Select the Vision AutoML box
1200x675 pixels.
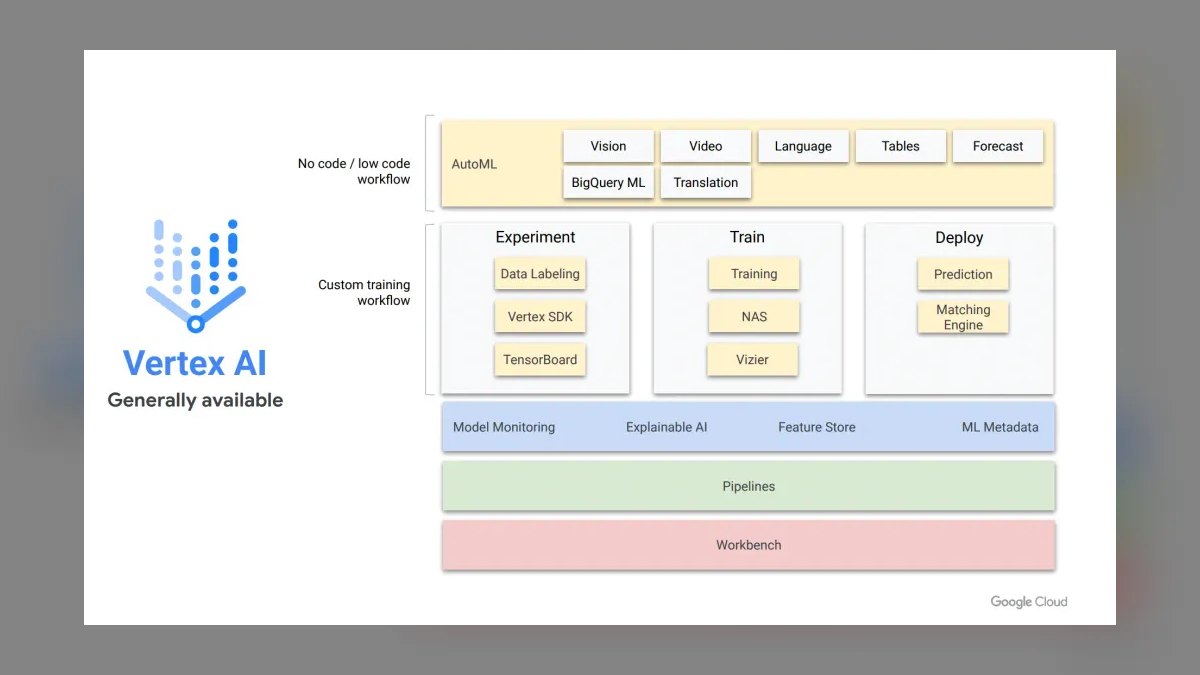click(x=608, y=146)
